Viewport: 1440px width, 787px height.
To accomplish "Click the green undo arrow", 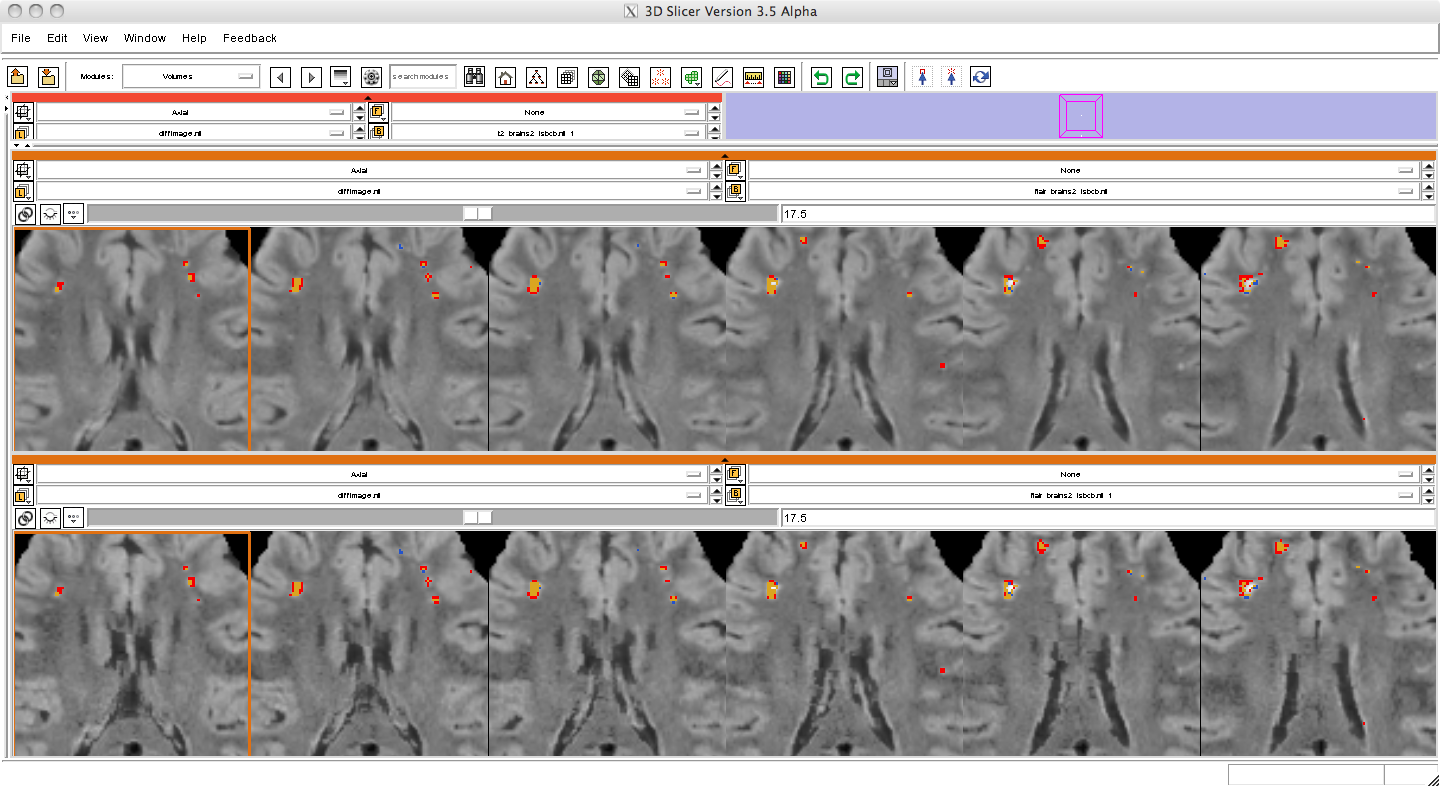I will pos(821,77).
